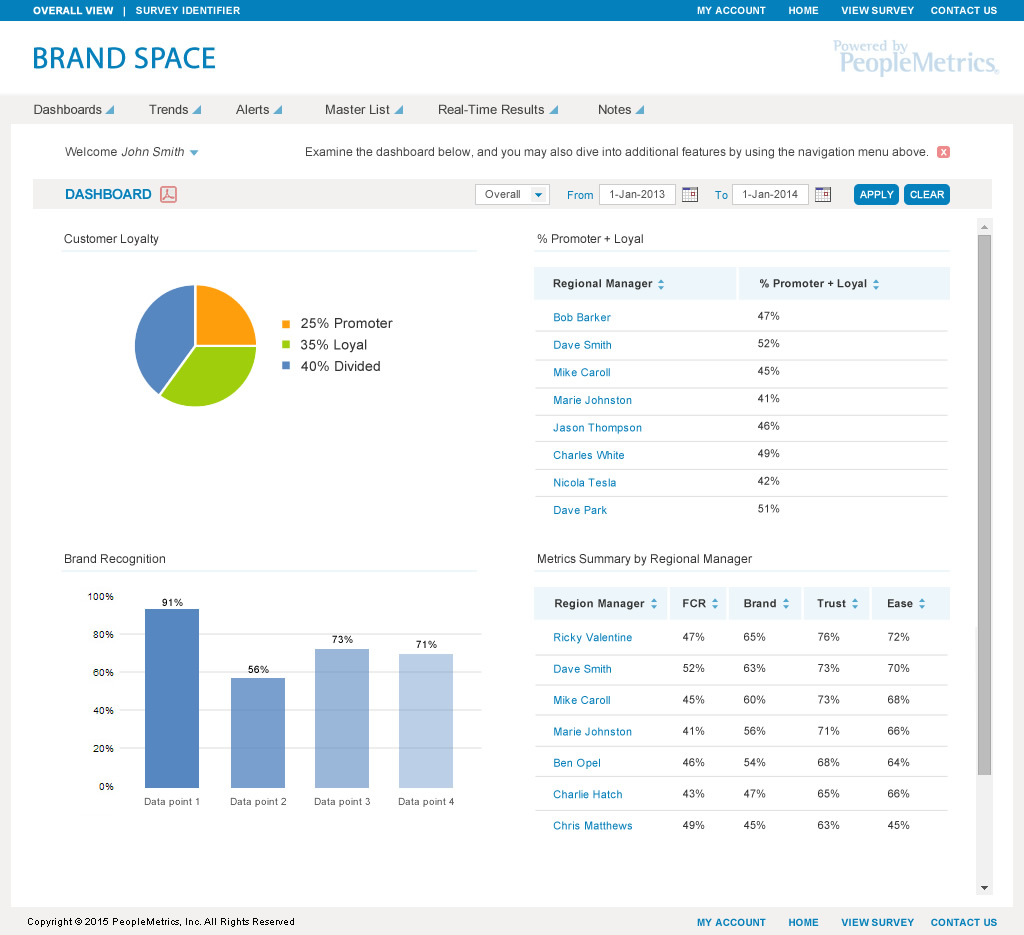Open Contact Us in footer
This screenshot has height=935, width=1024.
click(x=963, y=923)
